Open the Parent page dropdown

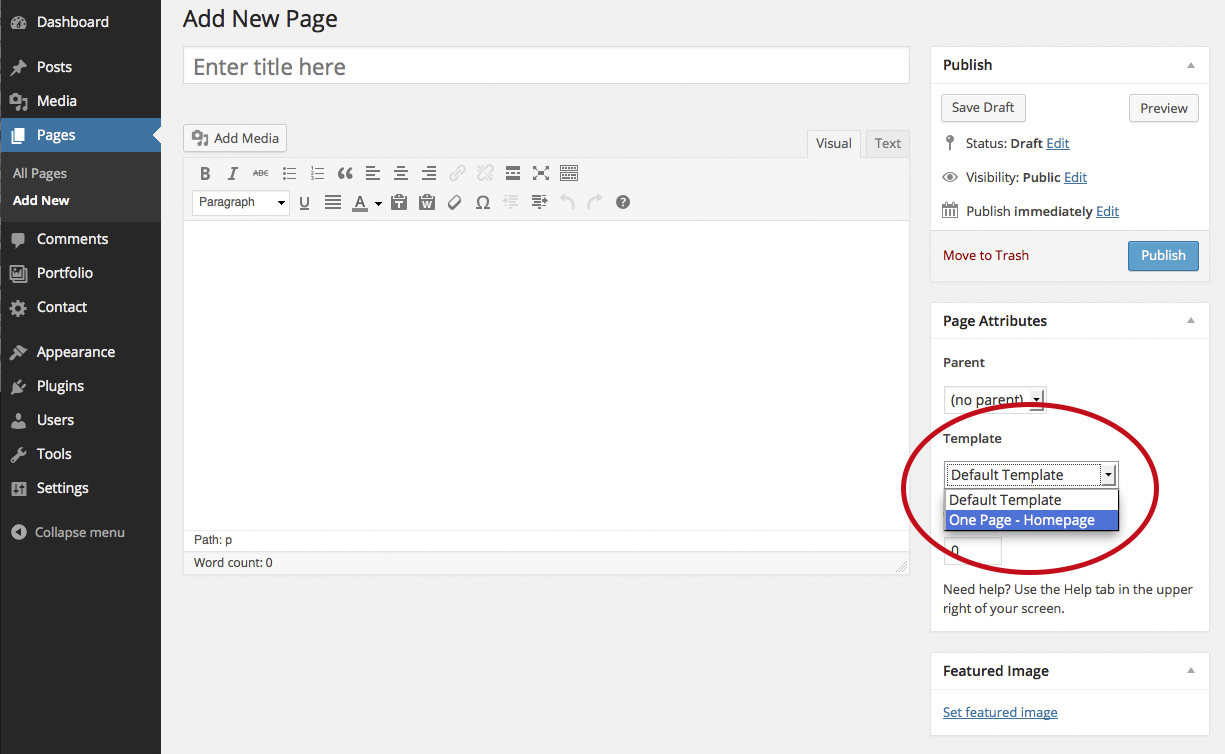tap(994, 400)
